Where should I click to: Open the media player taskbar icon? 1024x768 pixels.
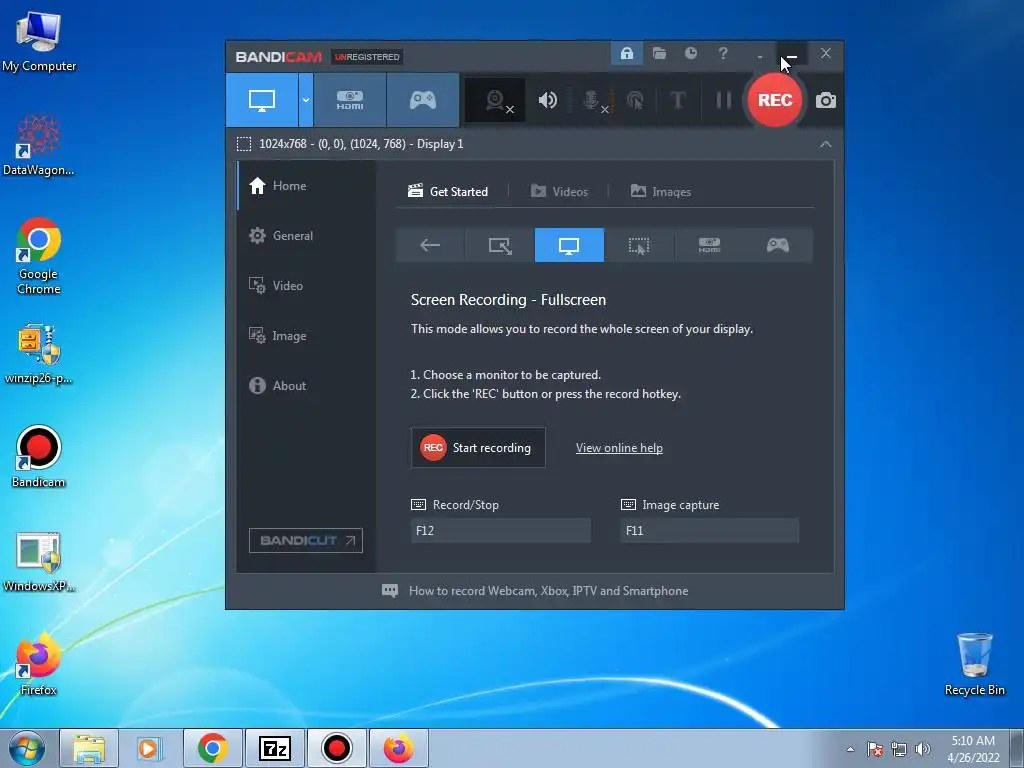click(x=149, y=748)
